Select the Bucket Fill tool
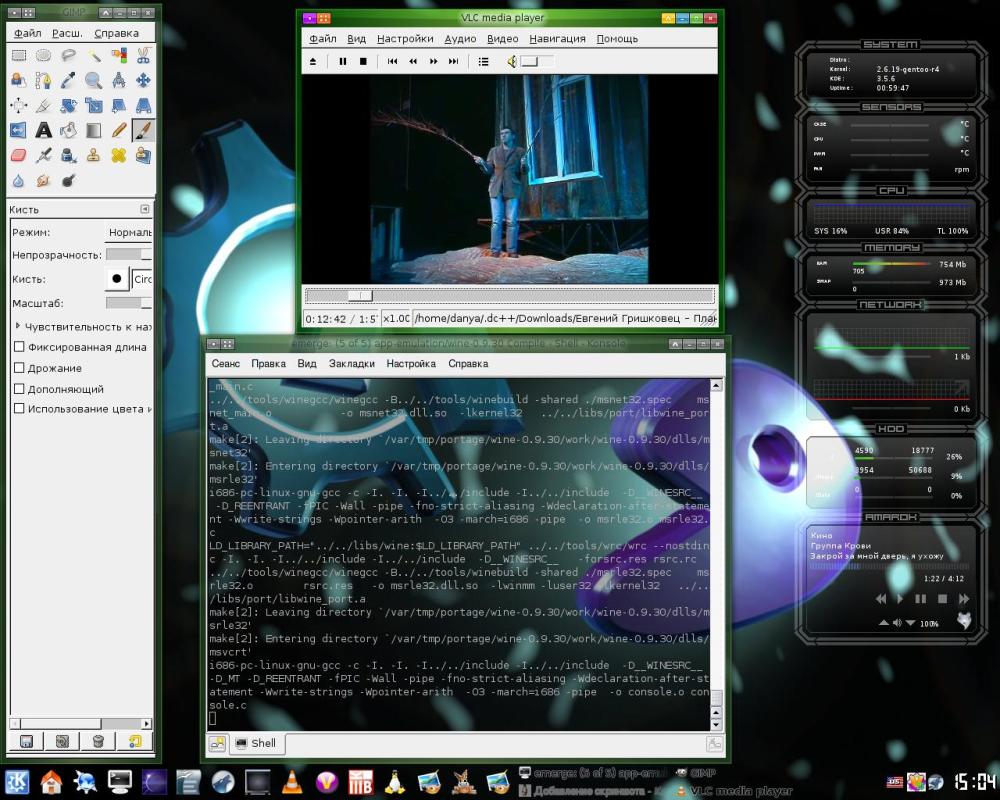The height and width of the screenshot is (800, 1000). [x=68, y=130]
